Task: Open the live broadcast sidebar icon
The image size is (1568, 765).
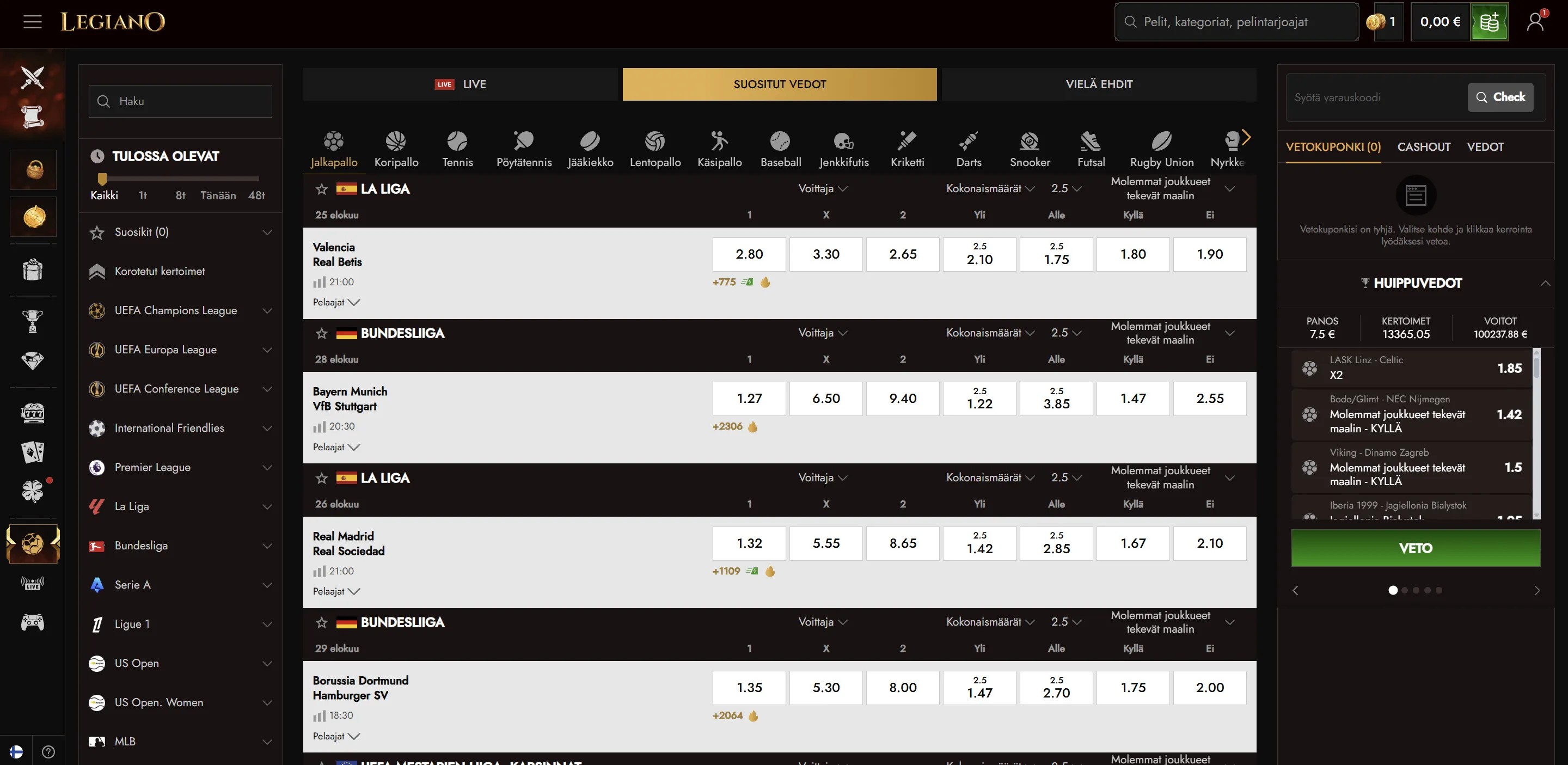Action: tap(32, 583)
